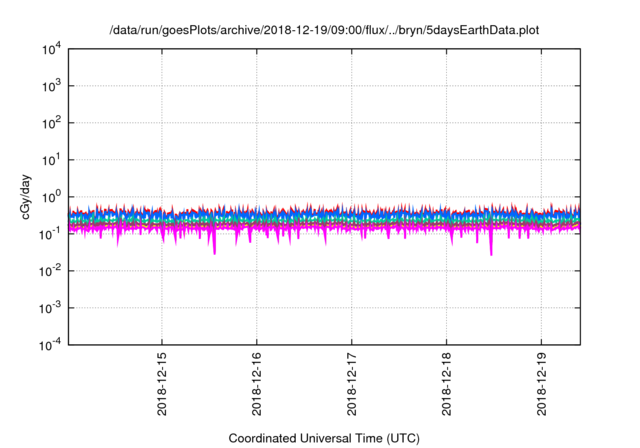Select the y-axis tick label 10^-3
Screen dimensions: 640x448
point(50,308)
